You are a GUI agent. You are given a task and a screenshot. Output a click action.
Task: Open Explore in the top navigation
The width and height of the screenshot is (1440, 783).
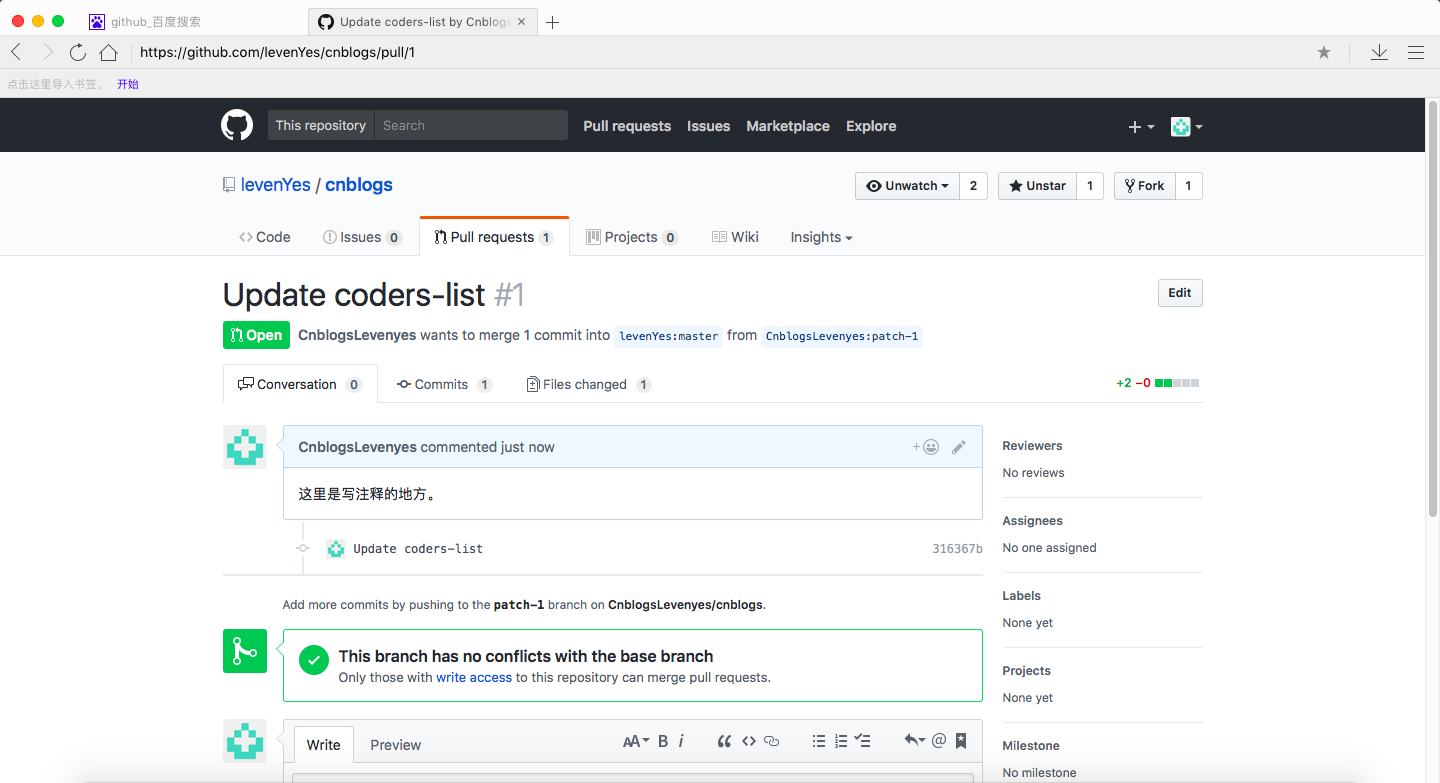coord(871,126)
